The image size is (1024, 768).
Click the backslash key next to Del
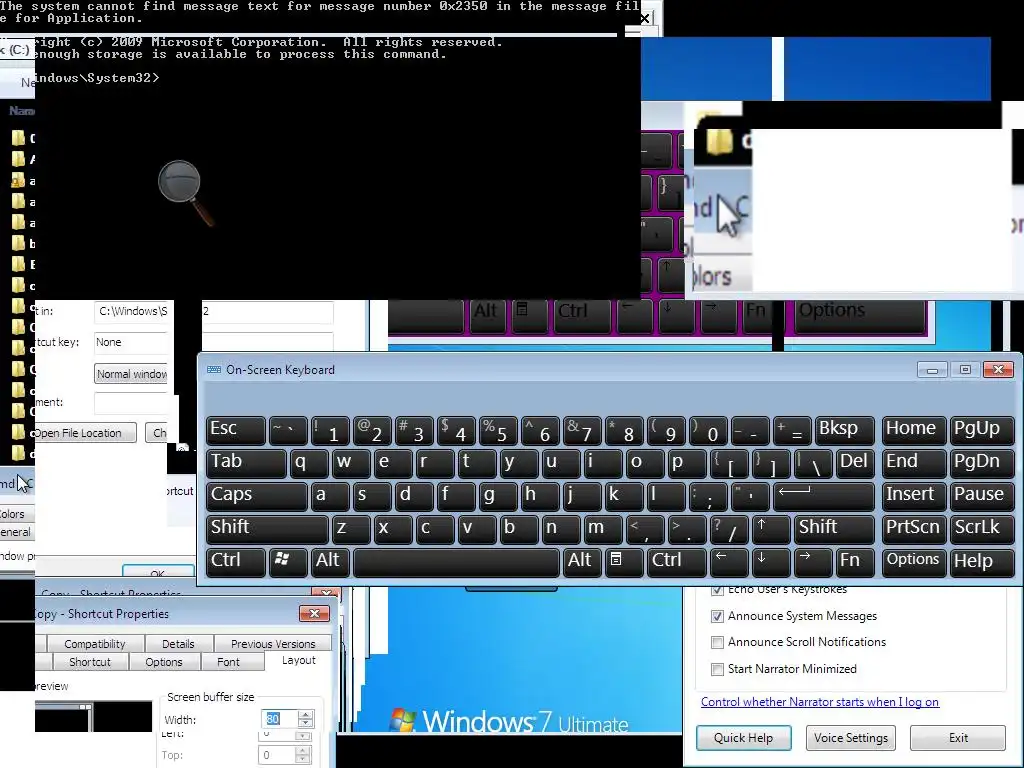(812, 463)
